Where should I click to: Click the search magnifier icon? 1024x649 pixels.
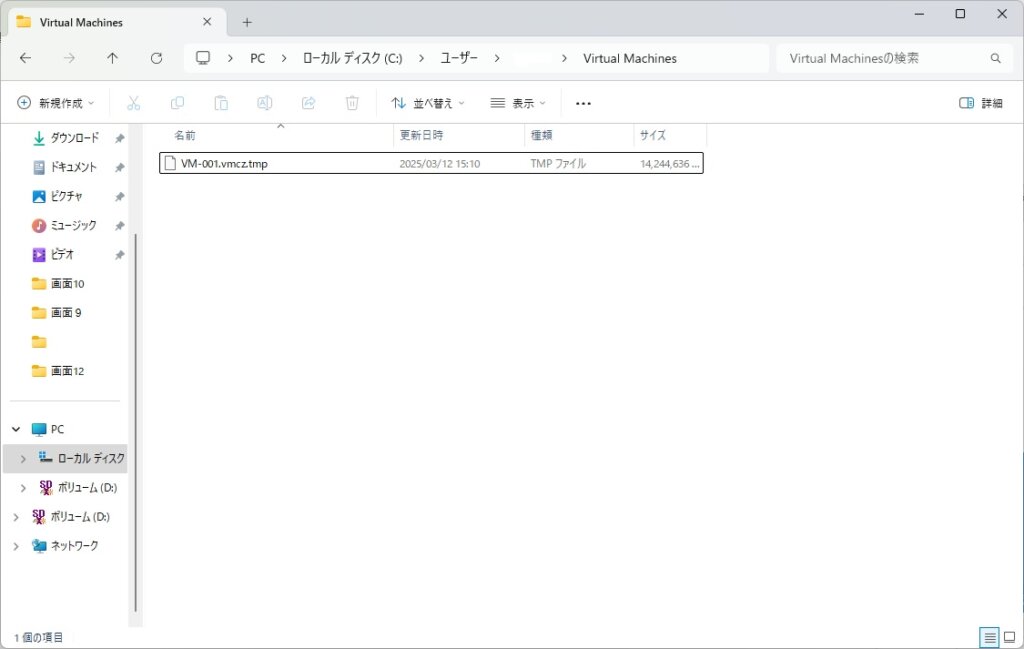(x=995, y=58)
